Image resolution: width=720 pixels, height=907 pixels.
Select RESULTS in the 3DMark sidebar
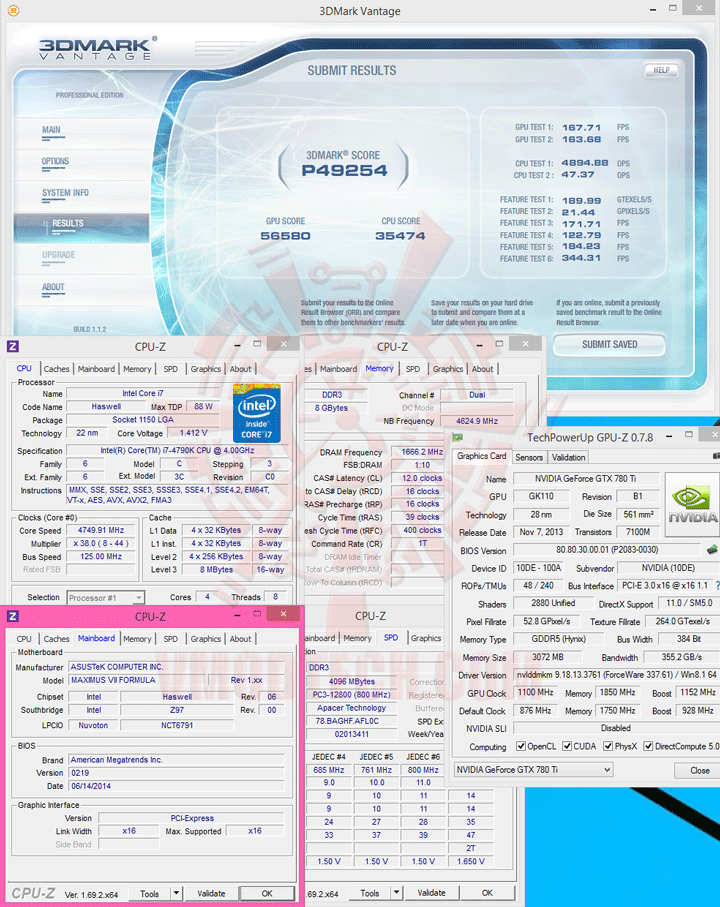coord(68,223)
